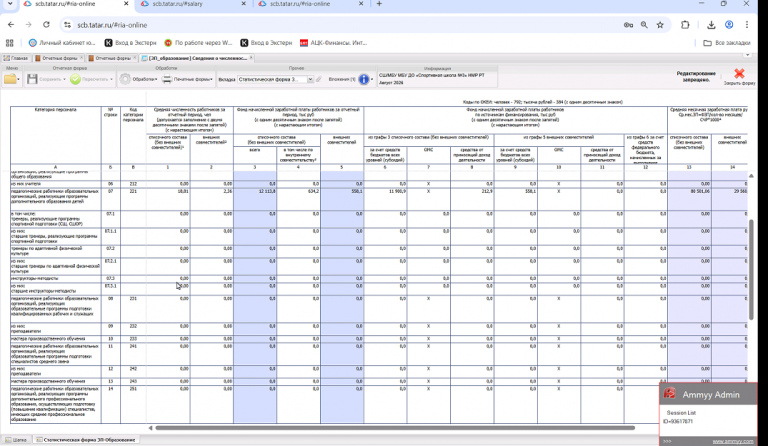Close the [ЗП_образование] Сведения о численнос... form tab
Image resolution: width=768 pixels, height=446 pixels.
click(251, 58)
